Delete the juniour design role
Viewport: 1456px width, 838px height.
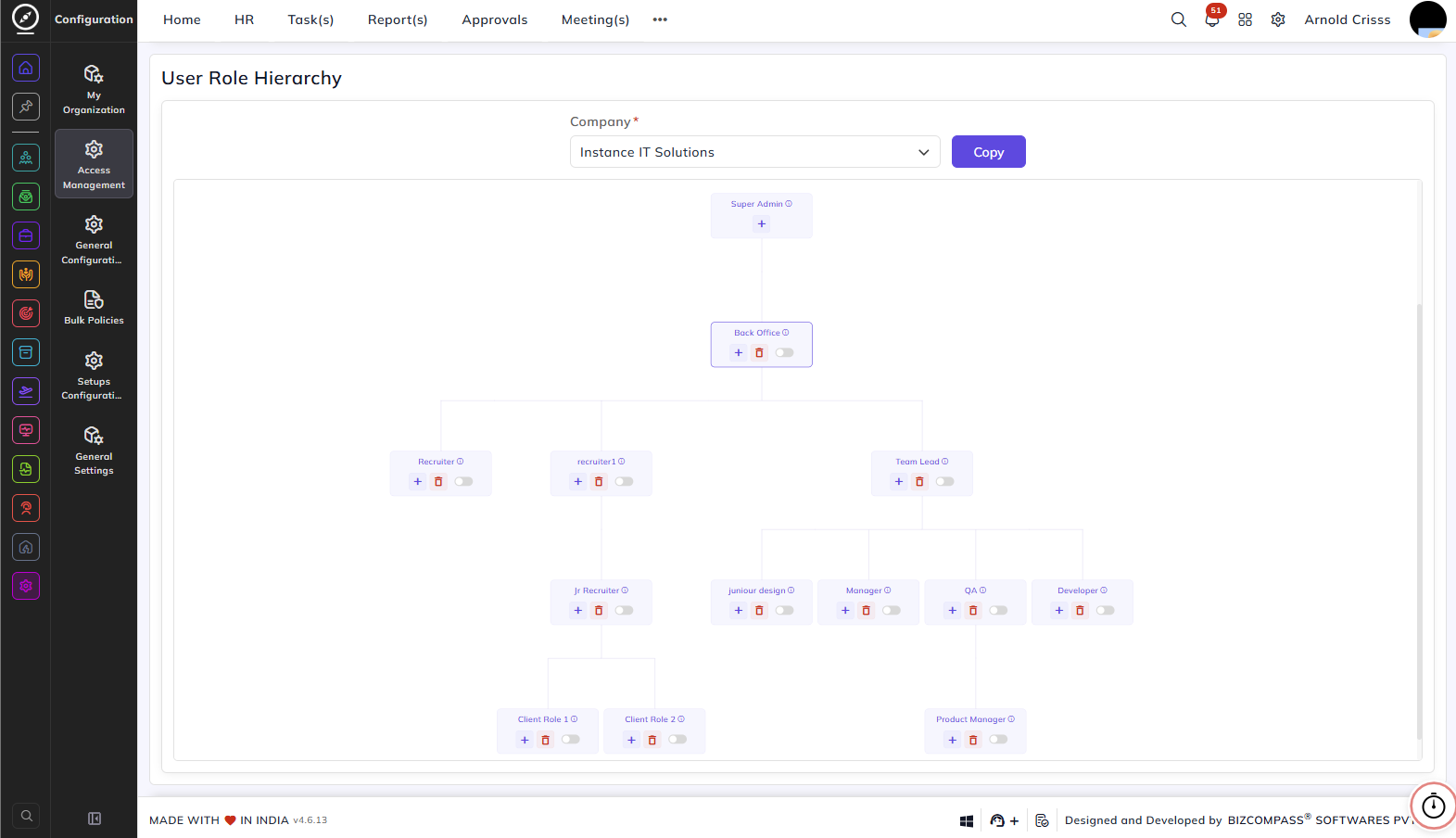tap(759, 610)
